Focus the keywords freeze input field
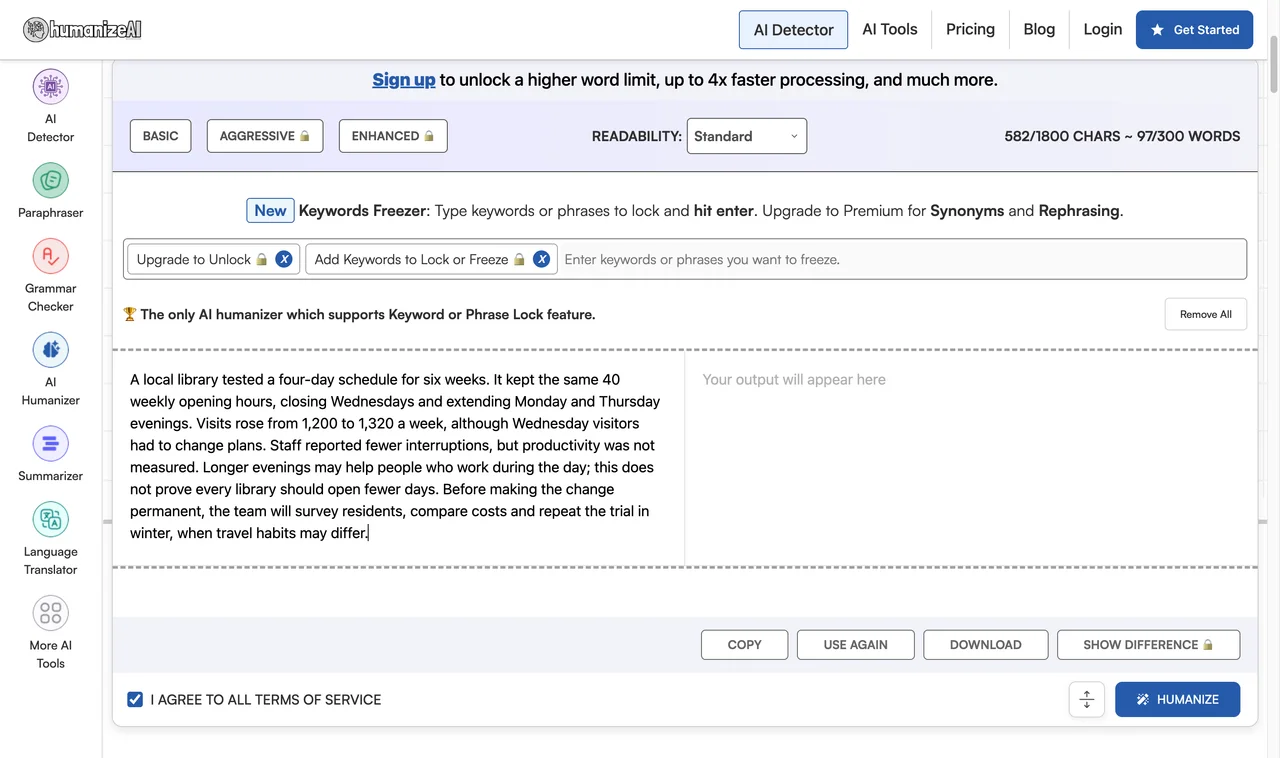Viewport: 1280px width, 758px height. [x=900, y=259]
